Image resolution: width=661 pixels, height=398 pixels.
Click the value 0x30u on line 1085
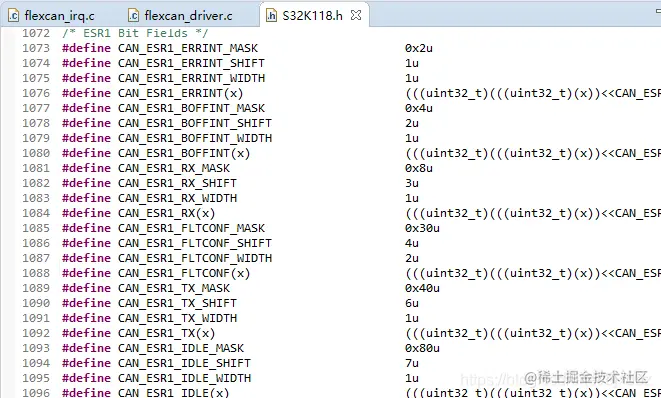(422, 228)
